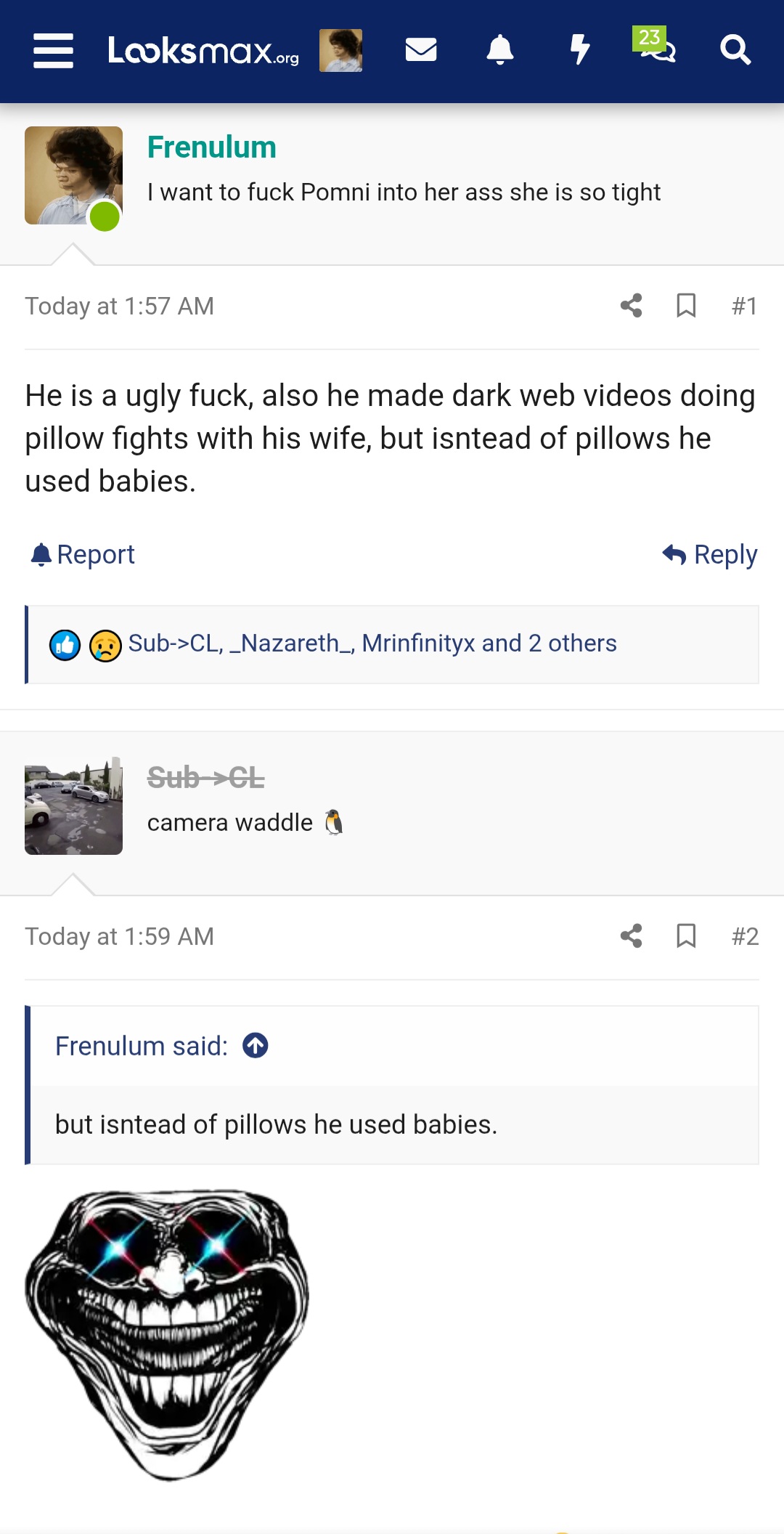784x1534 pixels.
Task: Expand the quoted Frenulum post arrow
Action: click(x=256, y=1046)
